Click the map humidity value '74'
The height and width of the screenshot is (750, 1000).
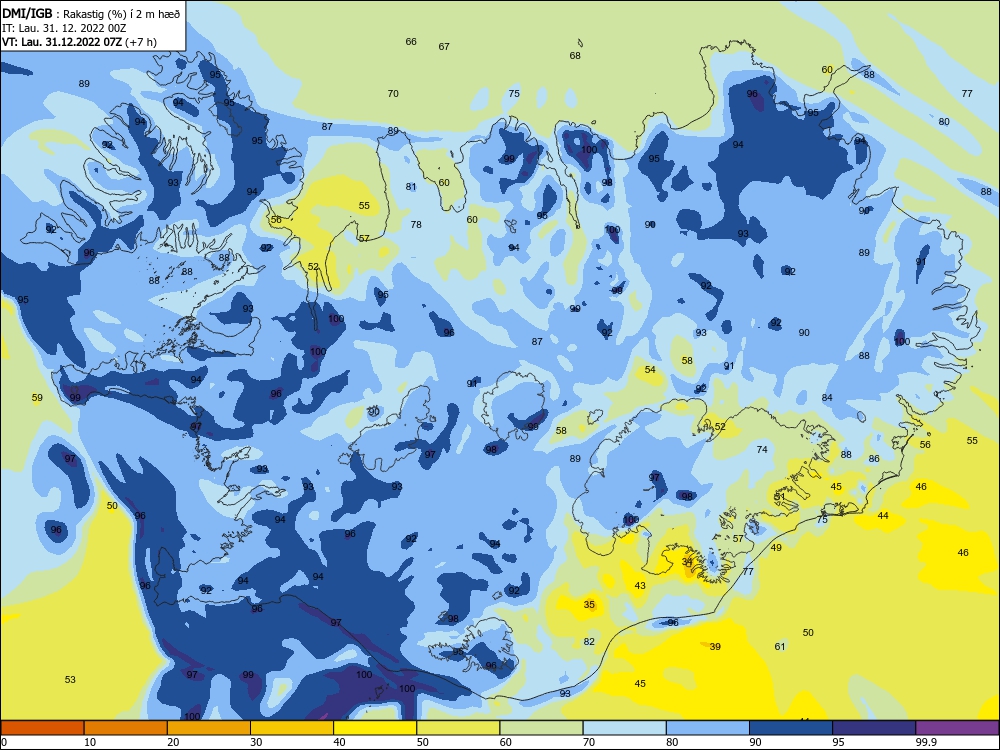tap(762, 450)
